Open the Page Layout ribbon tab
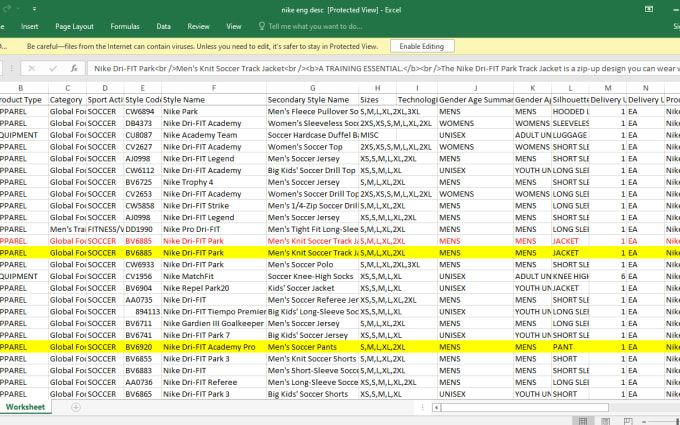 click(74, 26)
